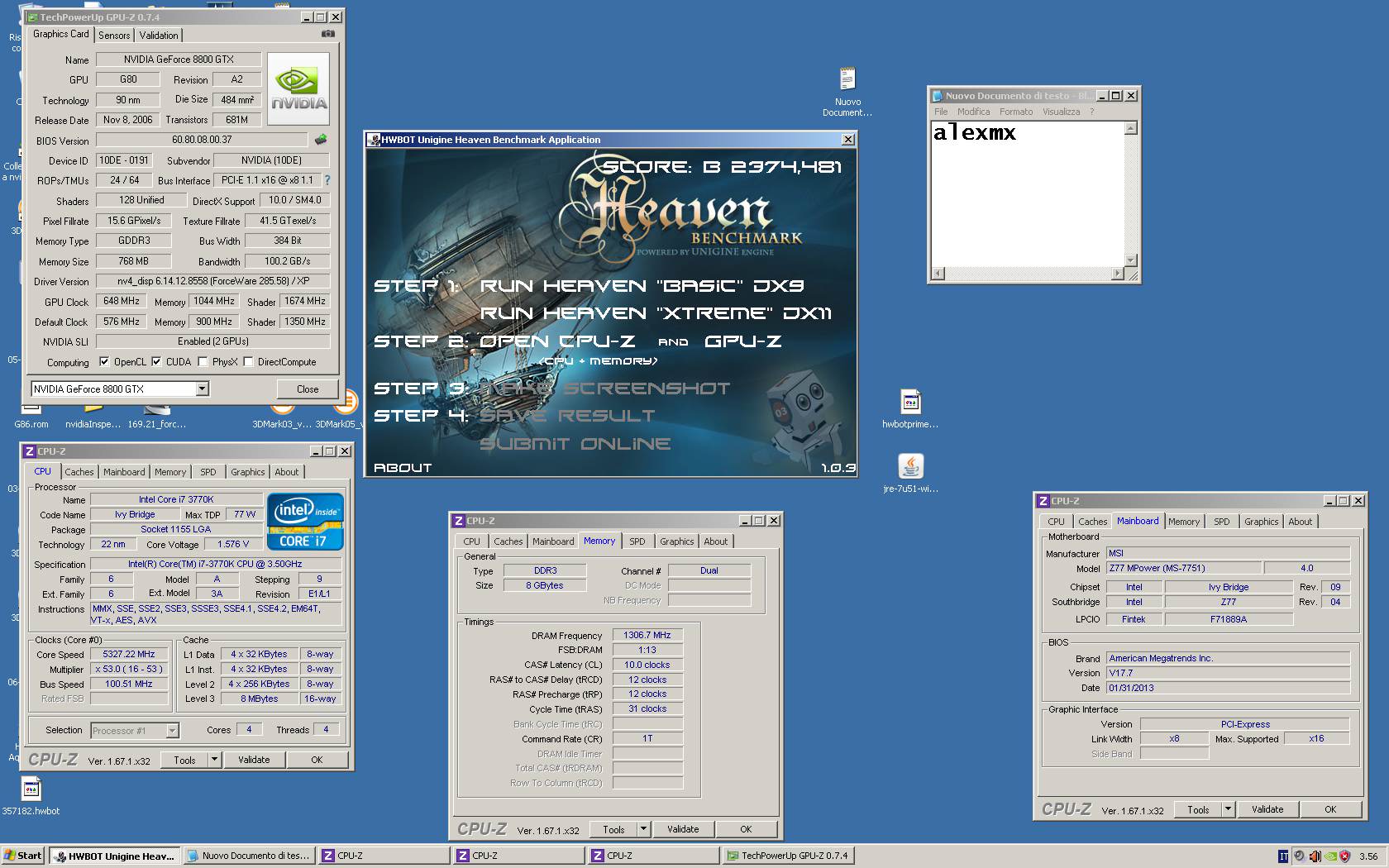Click the NVIDIA logo in GPU-Z
1389x868 pixels.
tap(298, 89)
